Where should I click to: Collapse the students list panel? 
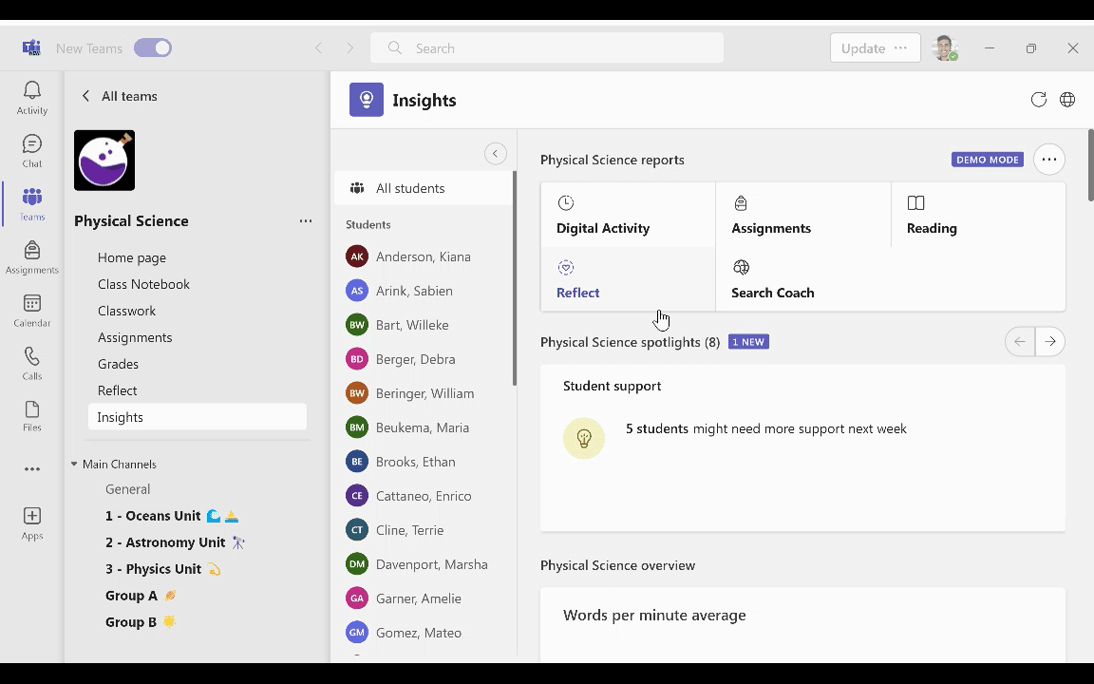pos(496,153)
